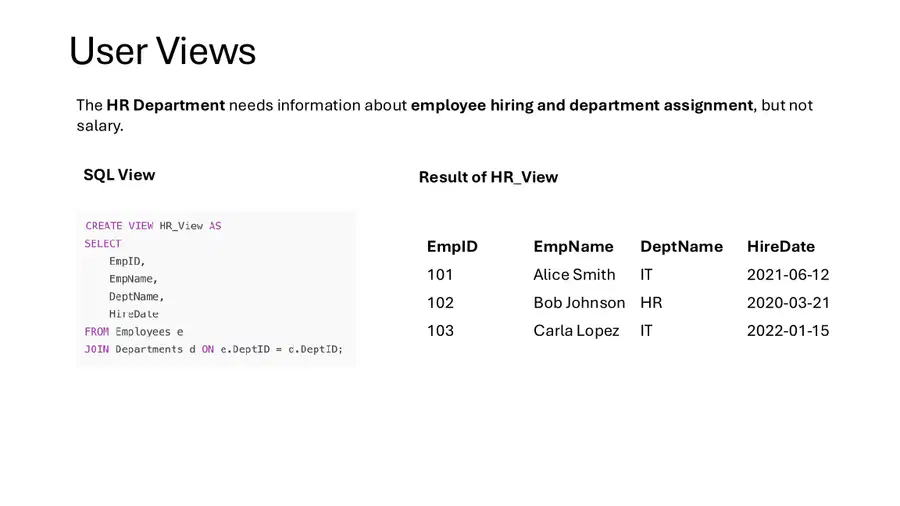Click the 2021-06-12 hire date cell

(x=788, y=275)
